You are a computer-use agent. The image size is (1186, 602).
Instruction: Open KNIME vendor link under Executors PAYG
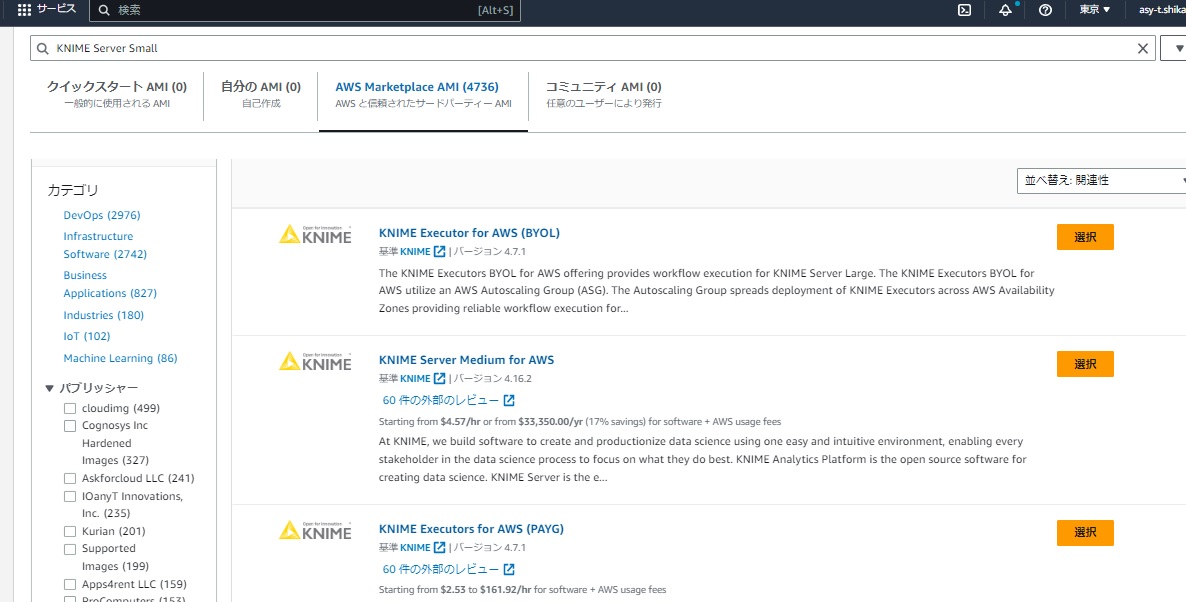(x=415, y=547)
